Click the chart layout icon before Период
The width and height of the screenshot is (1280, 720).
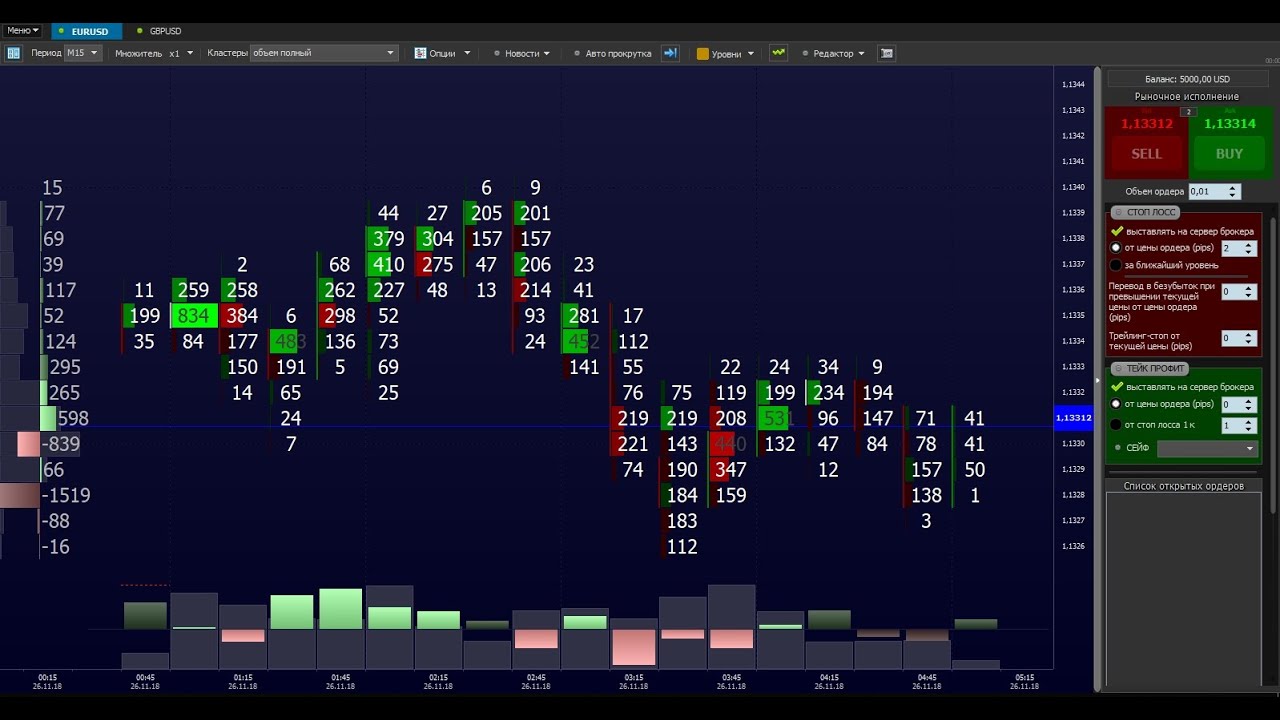pyautogui.click(x=14, y=53)
